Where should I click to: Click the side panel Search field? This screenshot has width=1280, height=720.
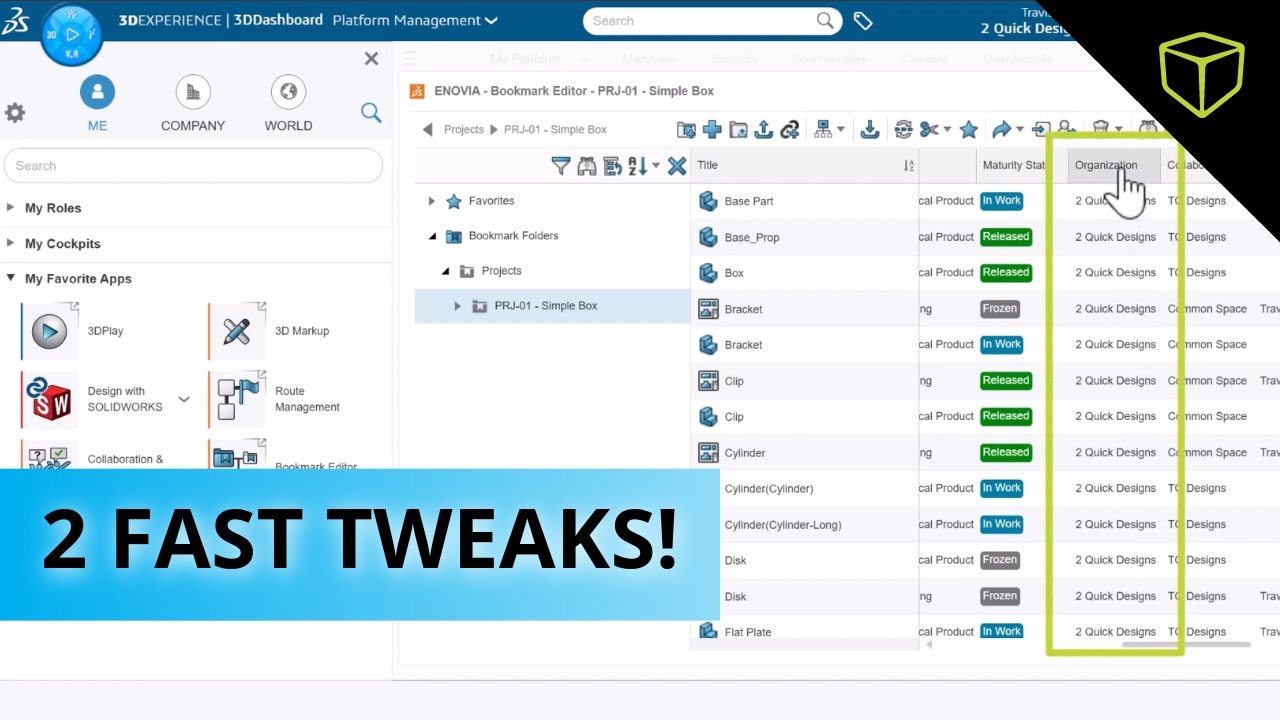(x=193, y=166)
